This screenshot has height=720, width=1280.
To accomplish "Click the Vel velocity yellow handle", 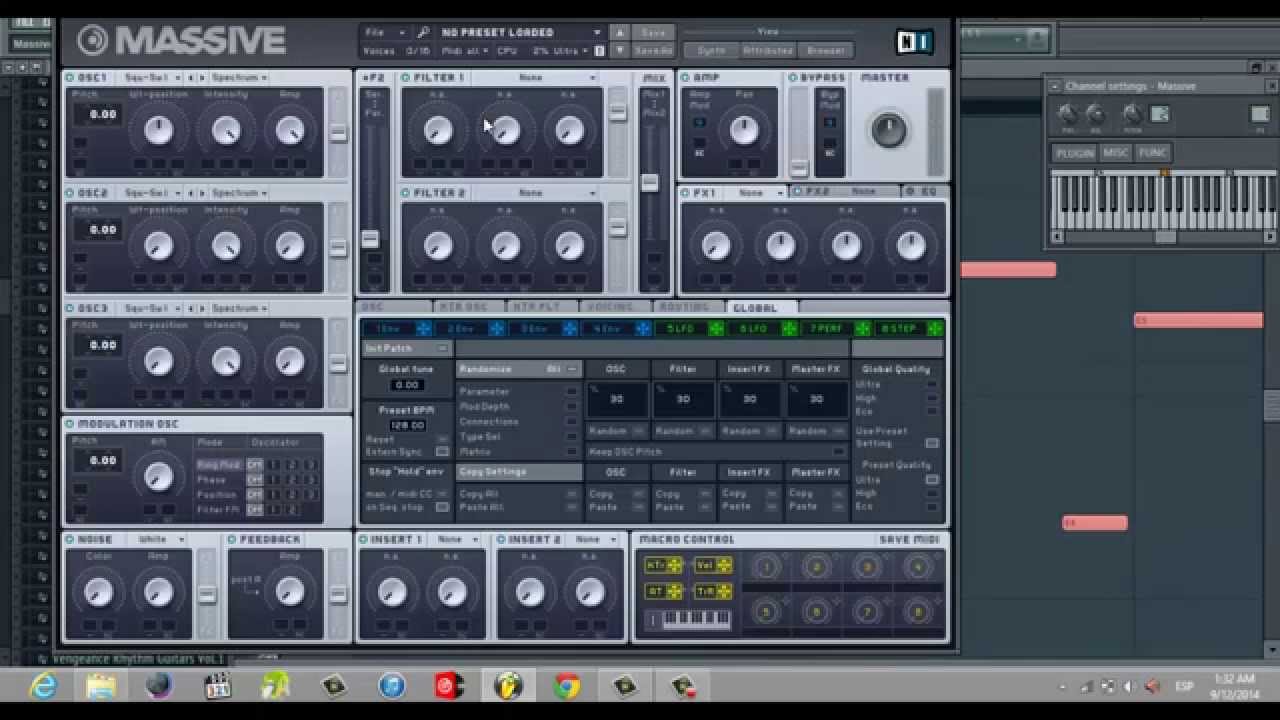I will (724, 565).
